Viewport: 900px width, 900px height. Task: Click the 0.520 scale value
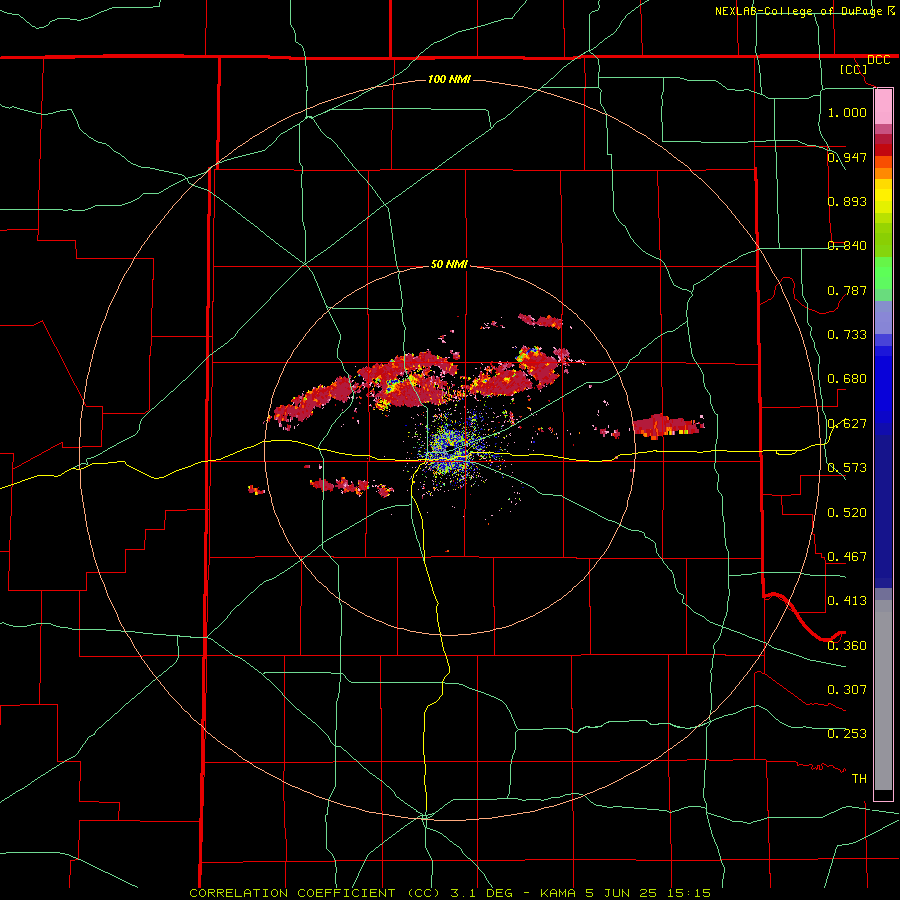tap(847, 512)
